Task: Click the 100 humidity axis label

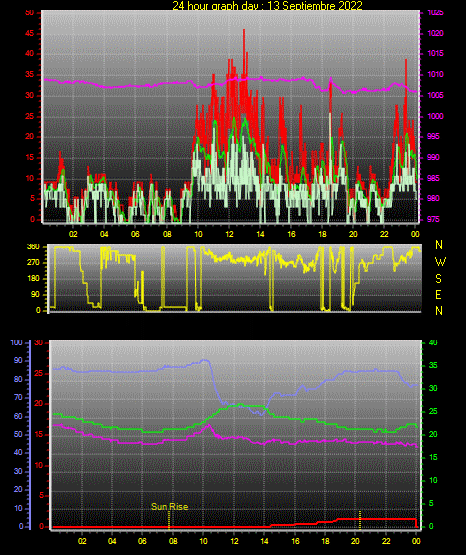Action: click(x=17, y=343)
